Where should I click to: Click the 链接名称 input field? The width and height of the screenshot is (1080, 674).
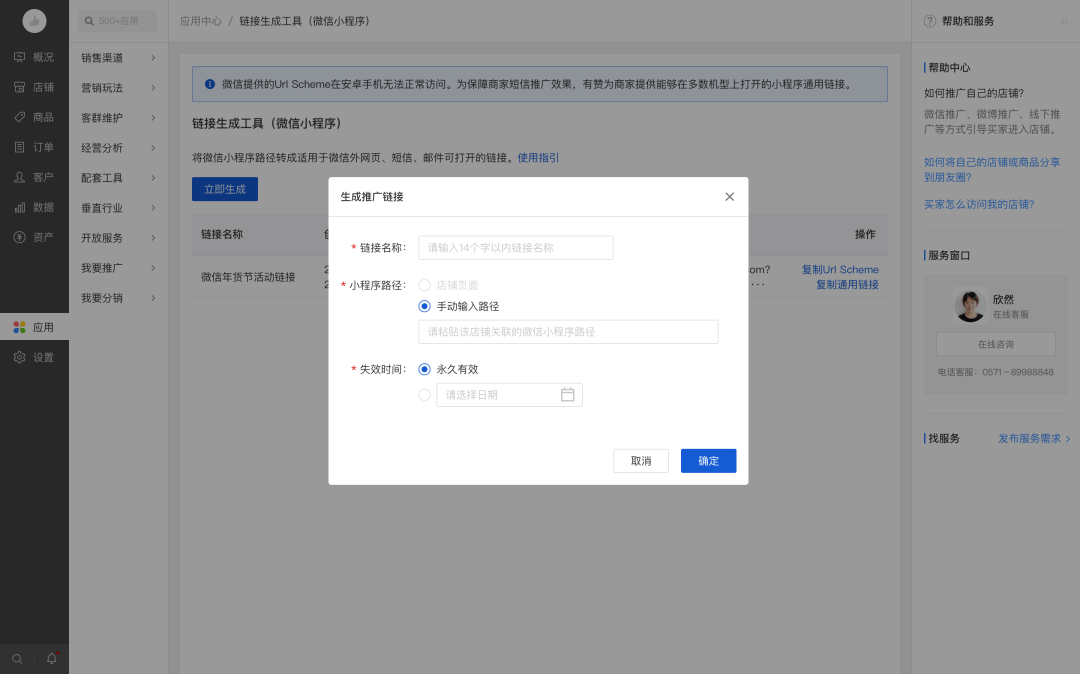pyautogui.click(x=515, y=247)
